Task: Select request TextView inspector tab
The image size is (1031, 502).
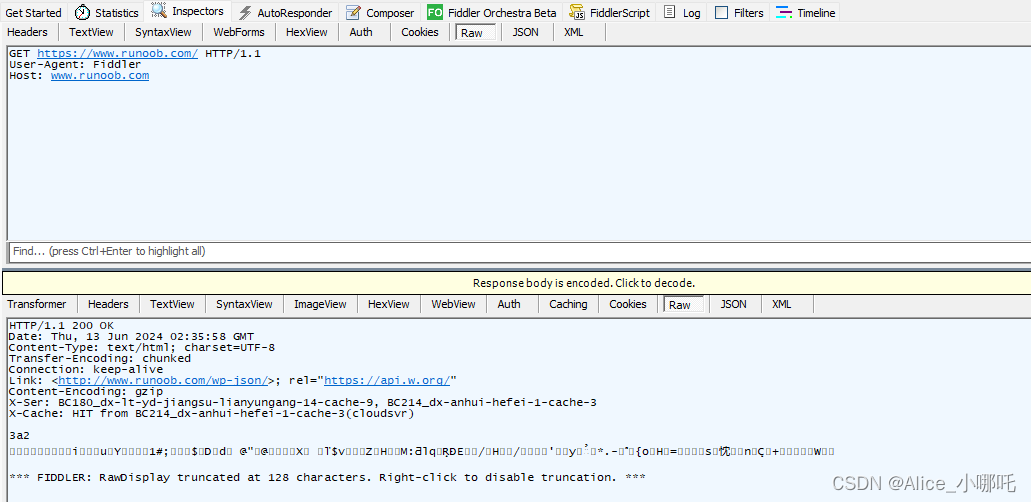Action: click(91, 32)
